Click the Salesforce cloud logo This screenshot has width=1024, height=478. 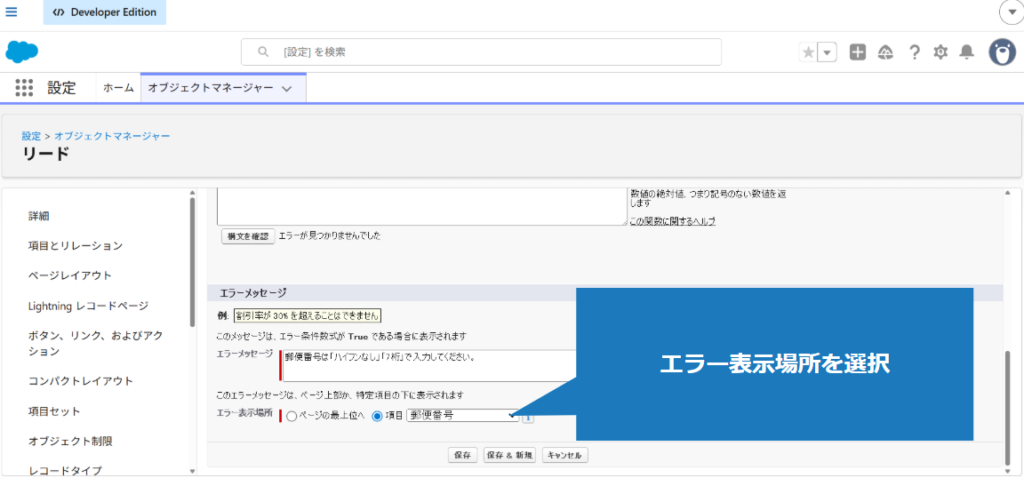point(21,52)
